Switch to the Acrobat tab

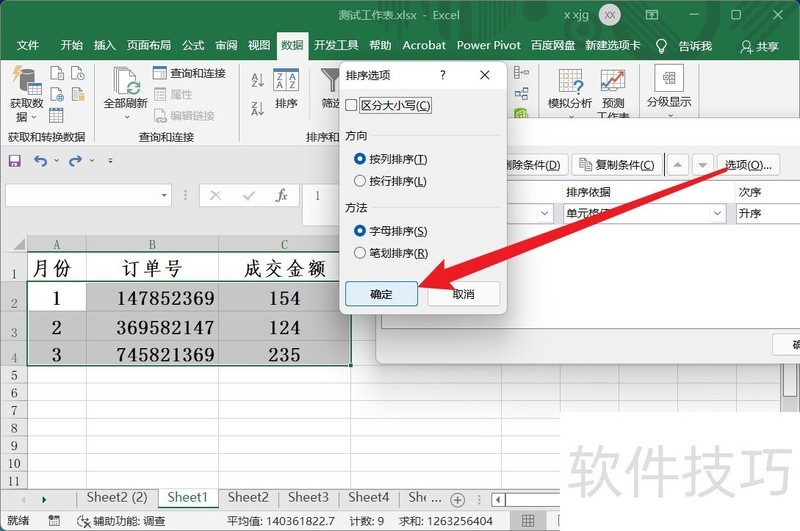(x=423, y=45)
